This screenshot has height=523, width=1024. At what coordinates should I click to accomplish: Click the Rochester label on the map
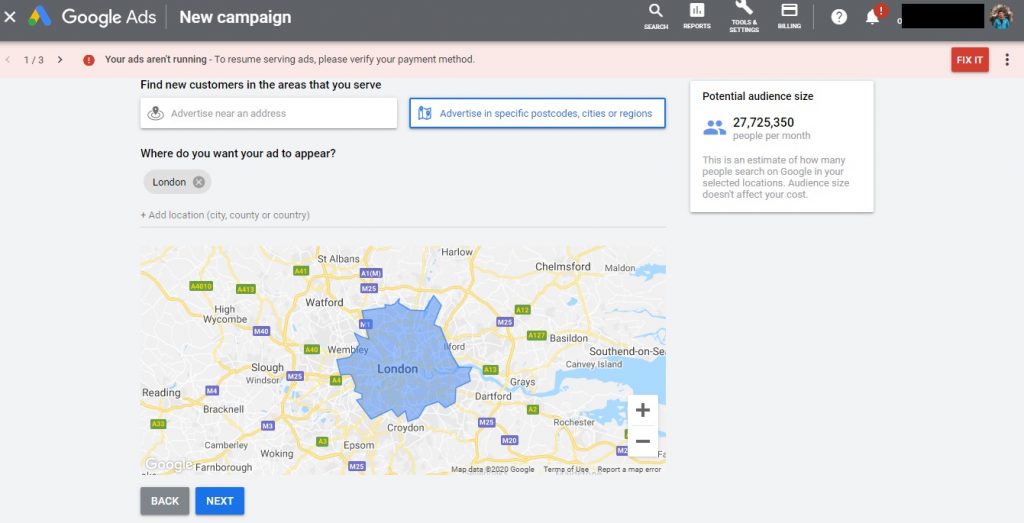click(574, 422)
